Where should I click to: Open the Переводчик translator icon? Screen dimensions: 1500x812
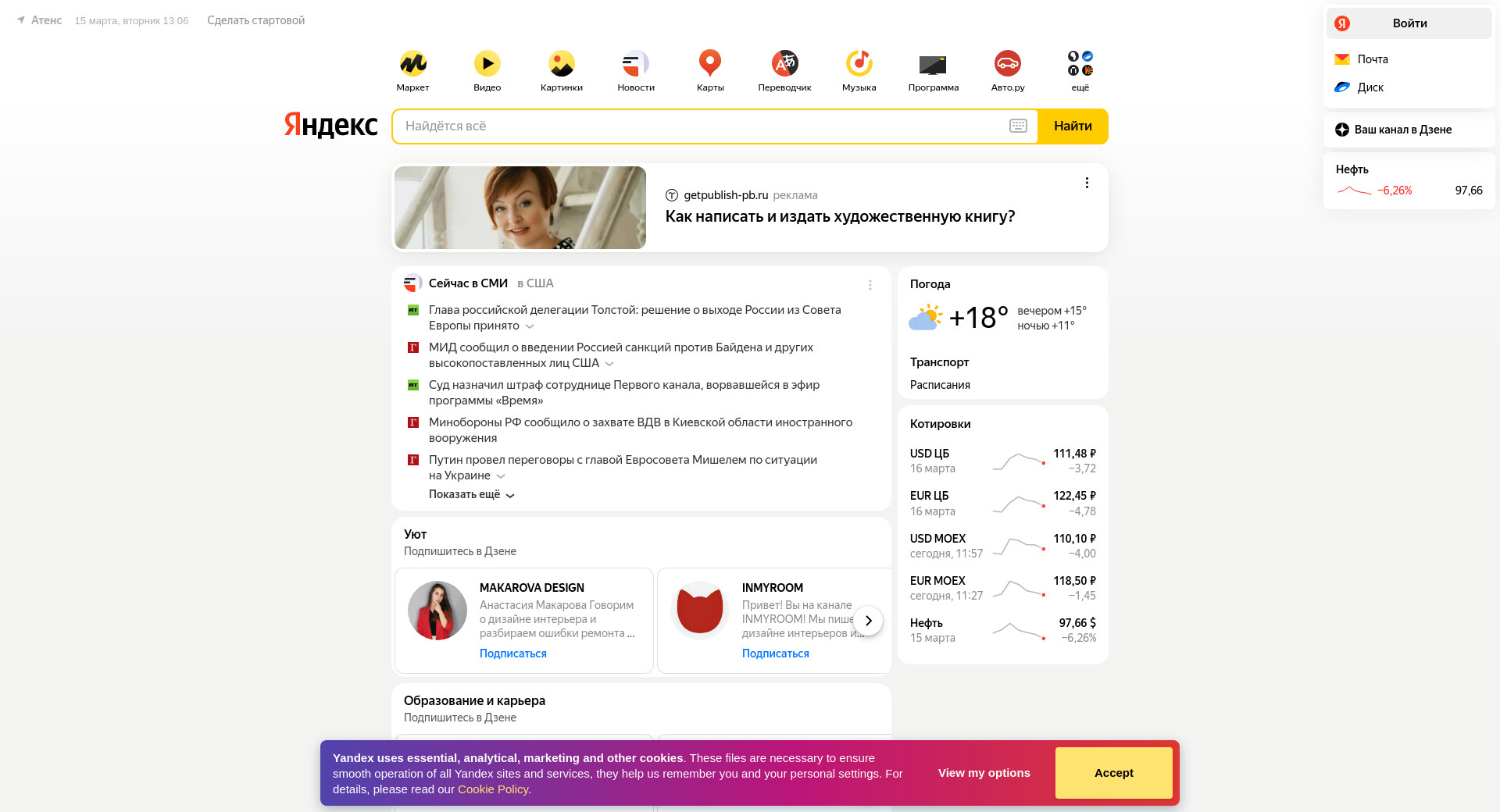784,63
